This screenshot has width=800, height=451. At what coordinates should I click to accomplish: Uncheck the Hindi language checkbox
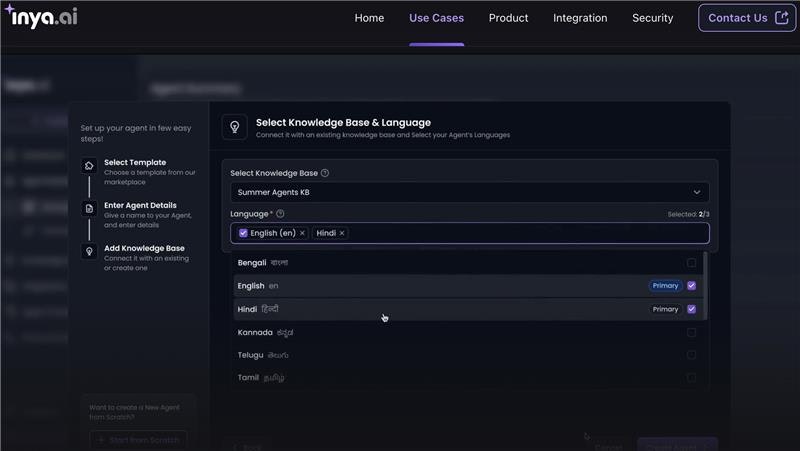pos(691,309)
